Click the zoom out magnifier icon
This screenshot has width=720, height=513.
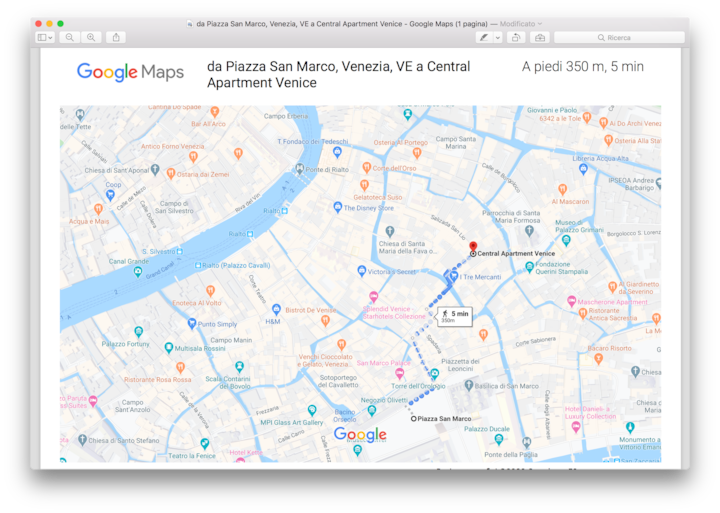[x=70, y=37]
